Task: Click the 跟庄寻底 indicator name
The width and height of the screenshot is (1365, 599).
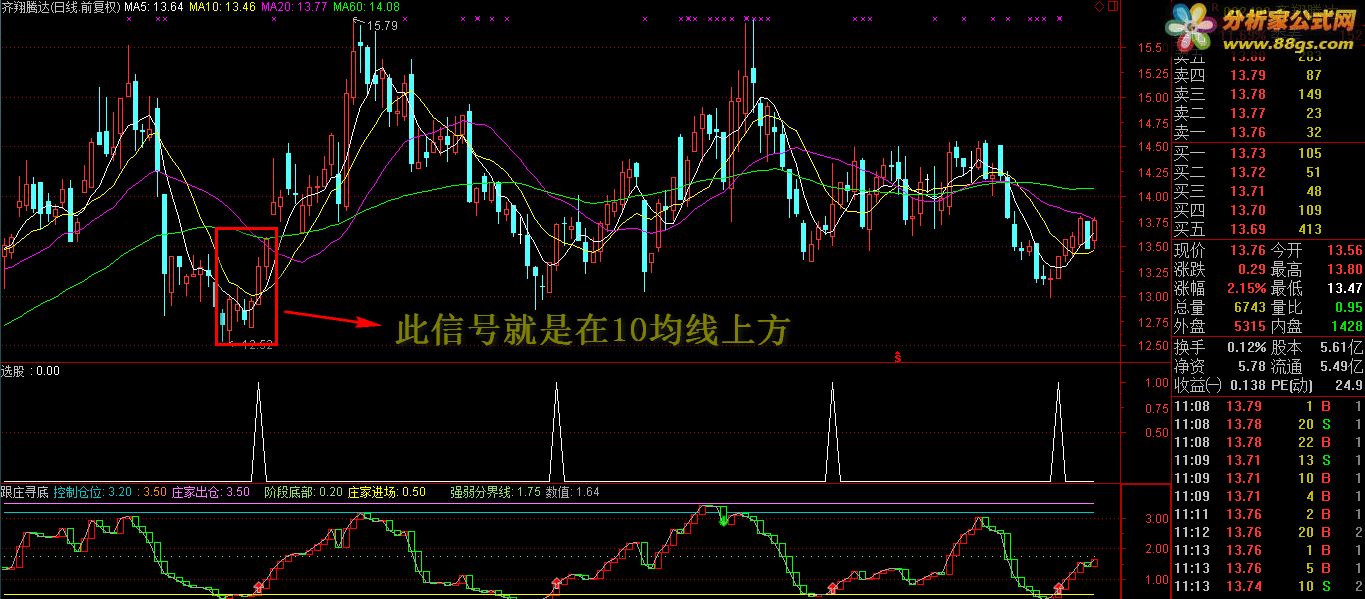Action: (24, 492)
